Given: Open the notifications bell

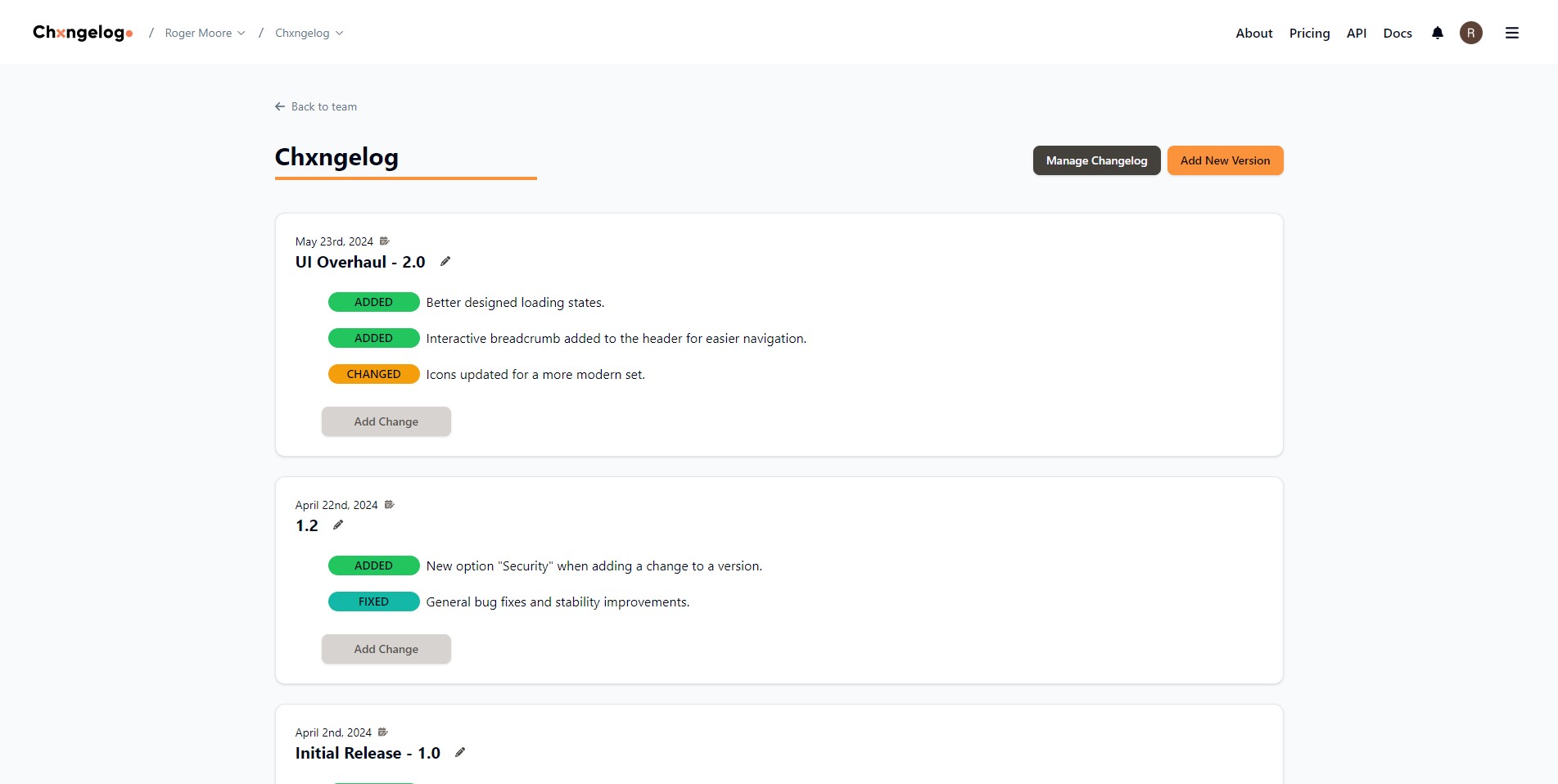Looking at the screenshot, I should pyautogui.click(x=1437, y=33).
